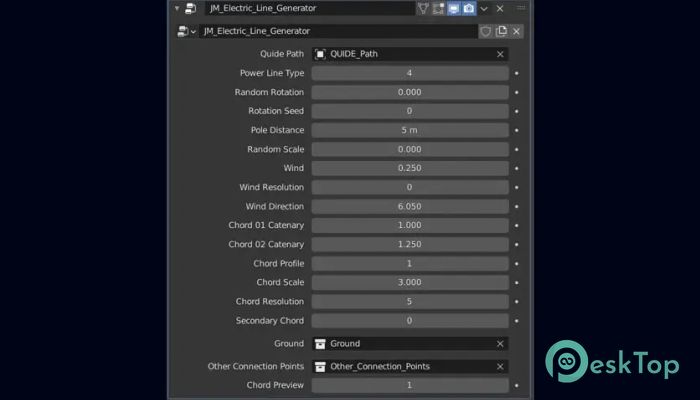The height and width of the screenshot is (400, 700).
Task: Click the Secondary Chord value field
Action: (410, 321)
